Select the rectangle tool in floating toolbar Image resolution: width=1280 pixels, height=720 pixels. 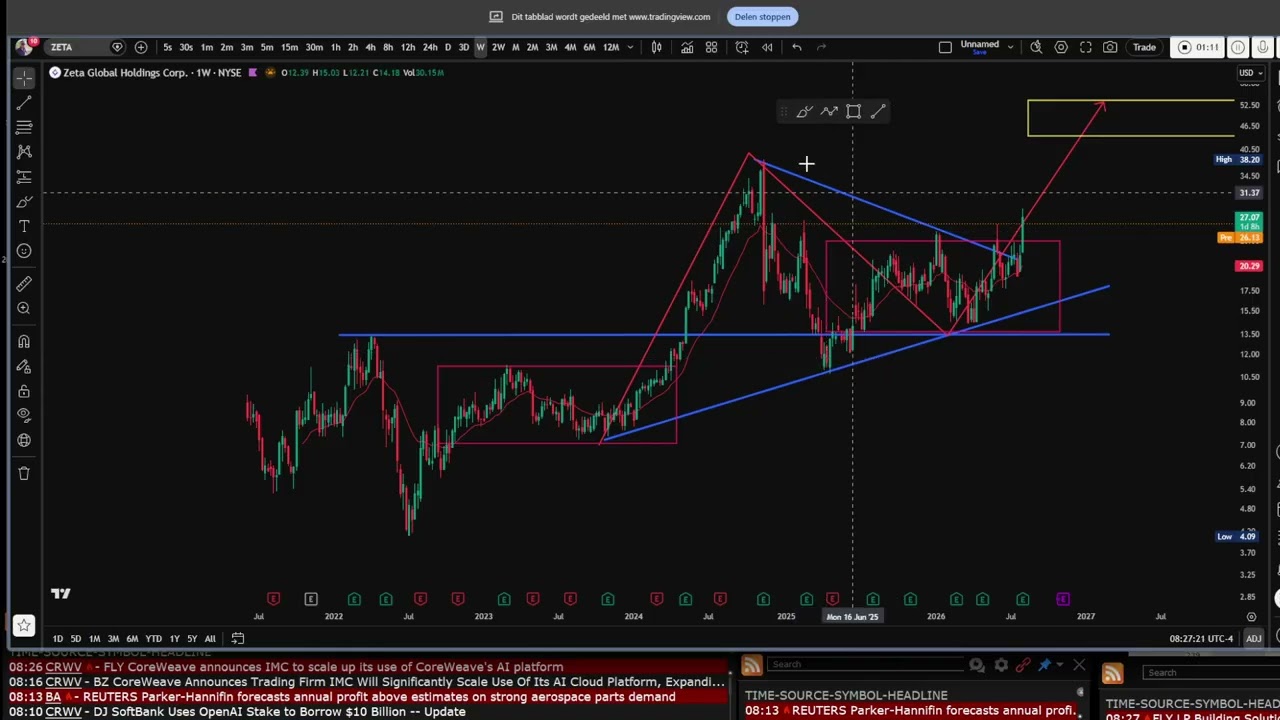[x=853, y=112]
